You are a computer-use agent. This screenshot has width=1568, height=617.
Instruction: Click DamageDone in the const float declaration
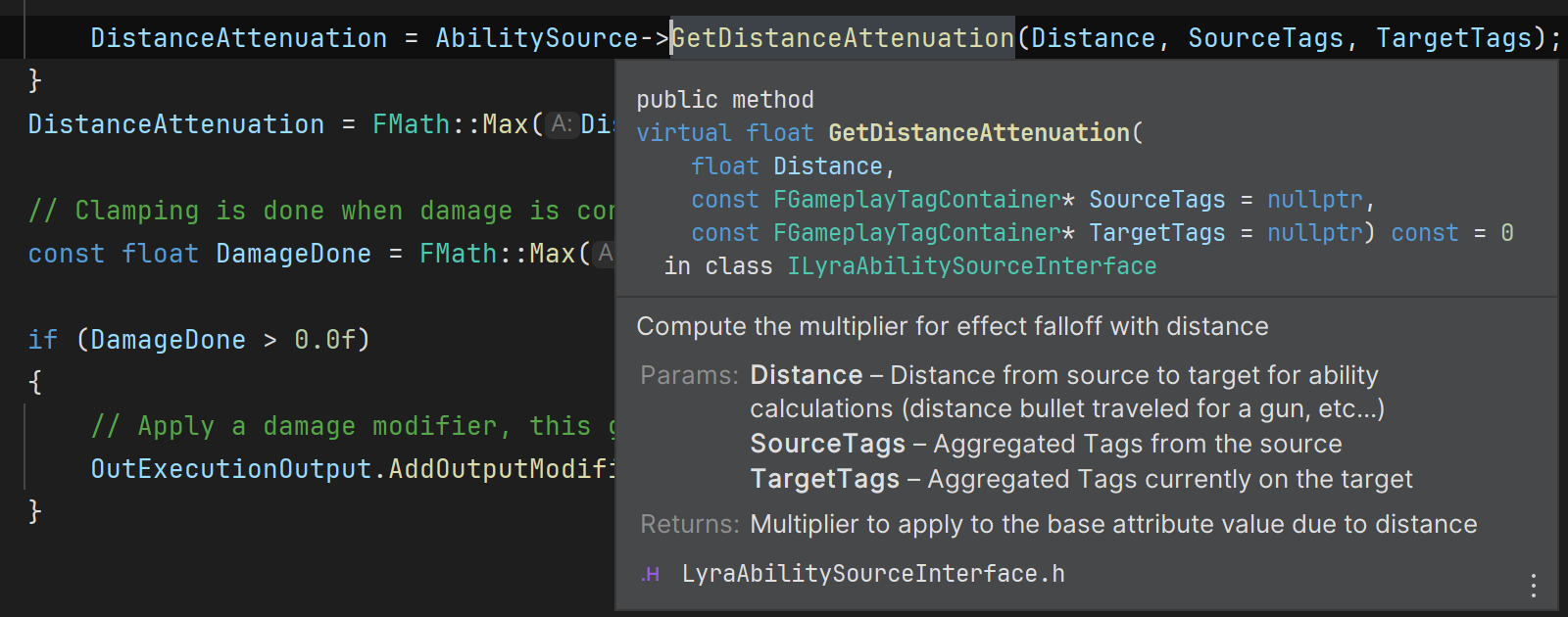coord(293,254)
